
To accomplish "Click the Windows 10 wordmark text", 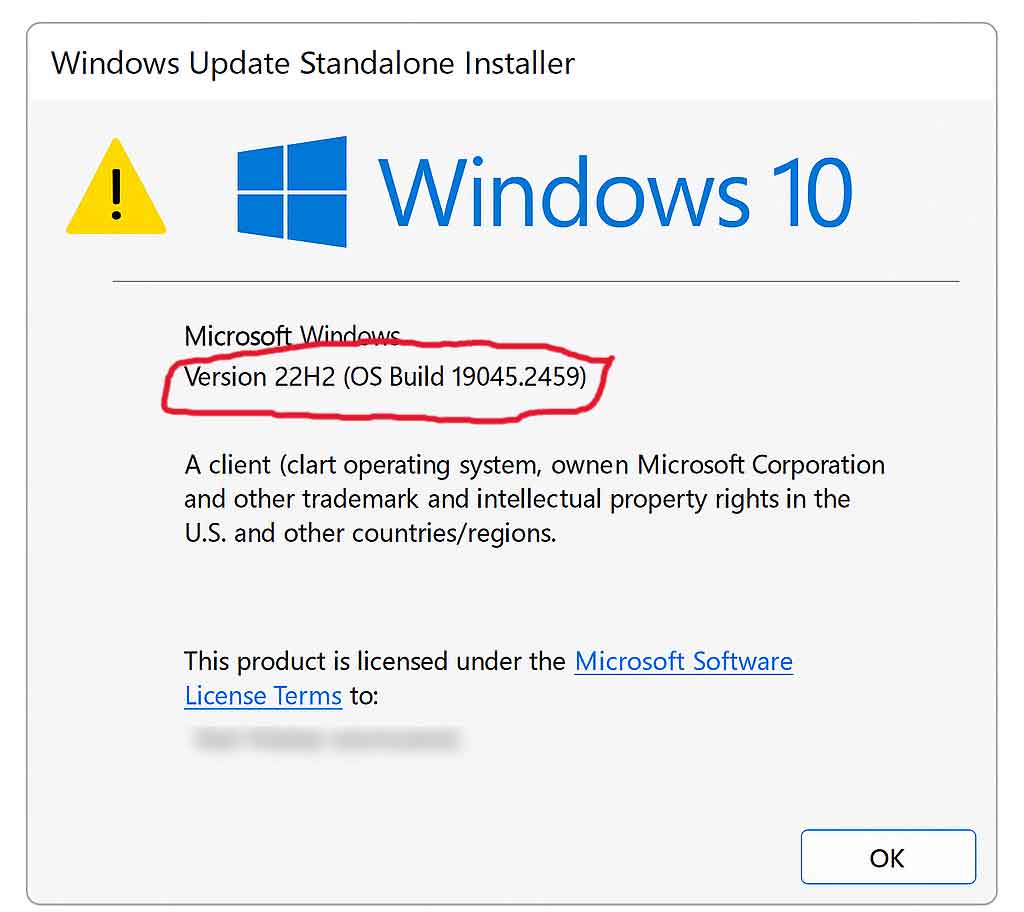I will click(x=615, y=193).
